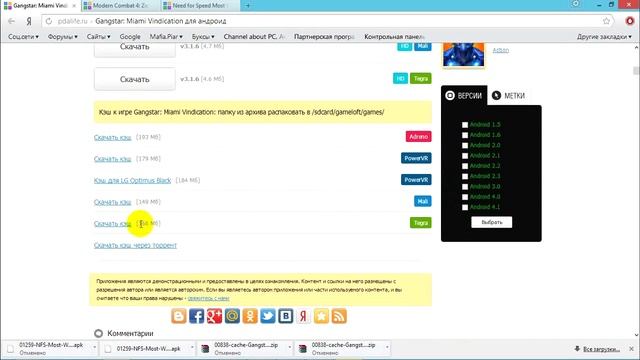Click the green Tegra tag in the v3.1.6 download row
This screenshot has width=640, height=360.
(x=420, y=78)
